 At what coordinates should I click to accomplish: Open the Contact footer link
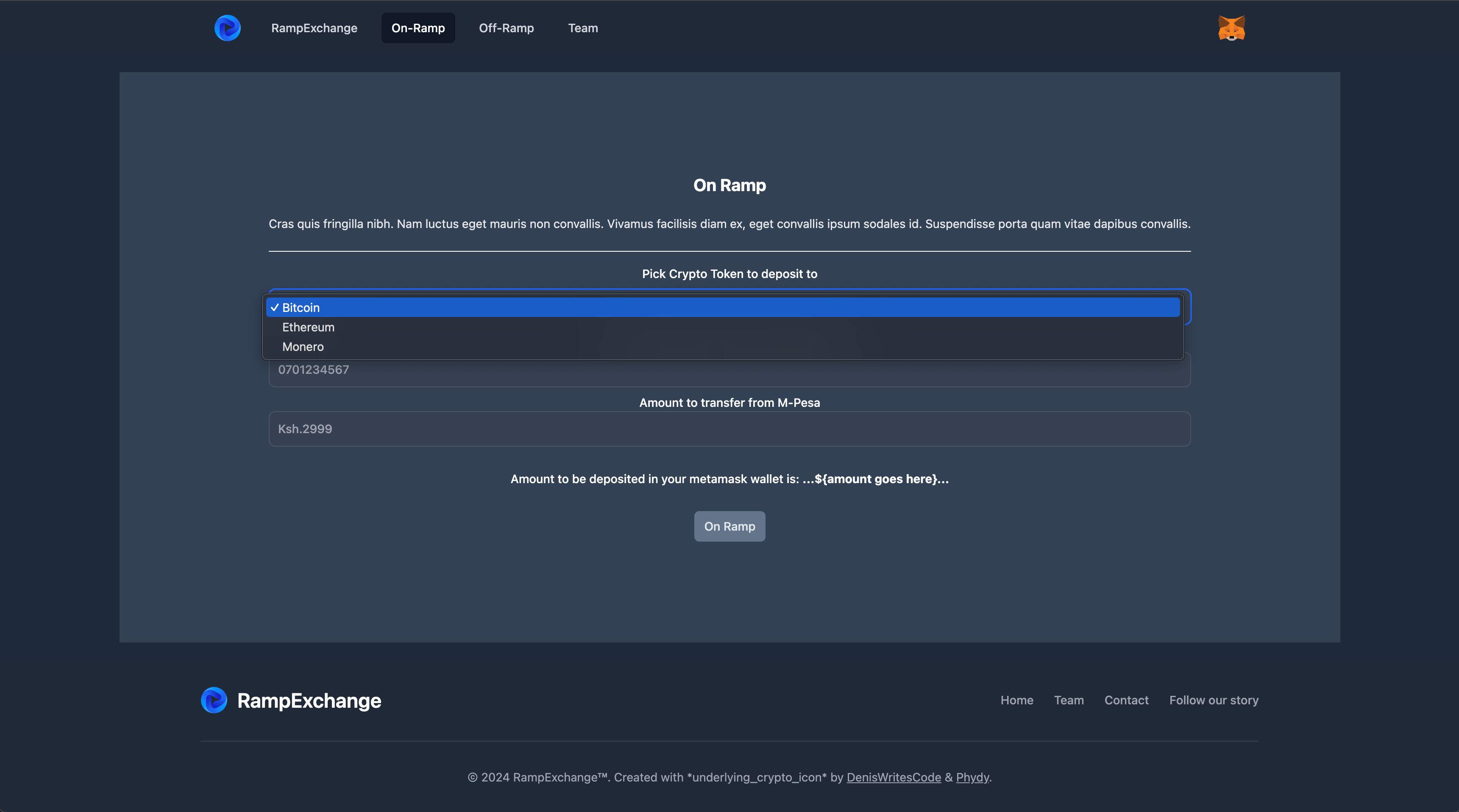[x=1126, y=701]
